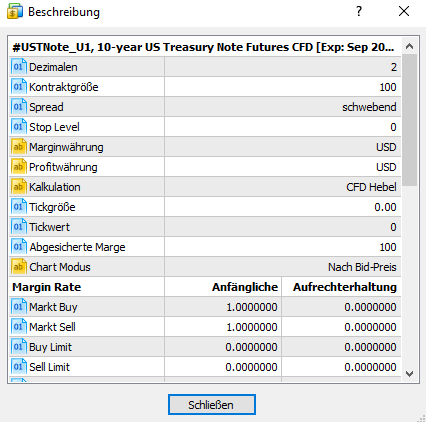Click the icon next to Sell Limit
This screenshot has height=422, width=426.
click(18, 367)
